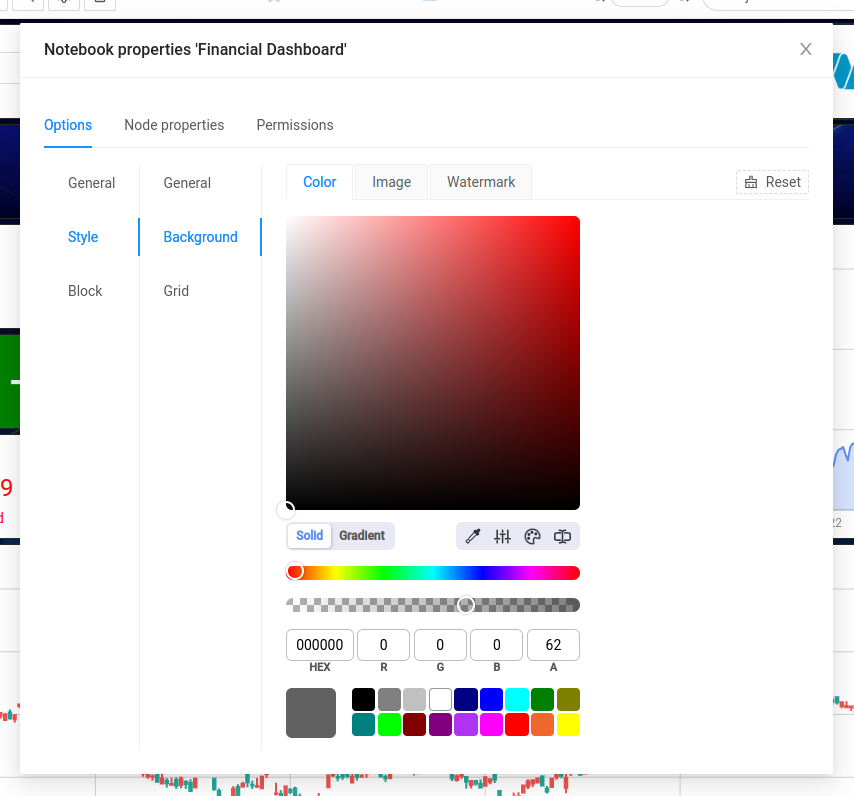The image size is (854, 796).
Task: Select Block in the left sidebar
Action: pos(85,291)
